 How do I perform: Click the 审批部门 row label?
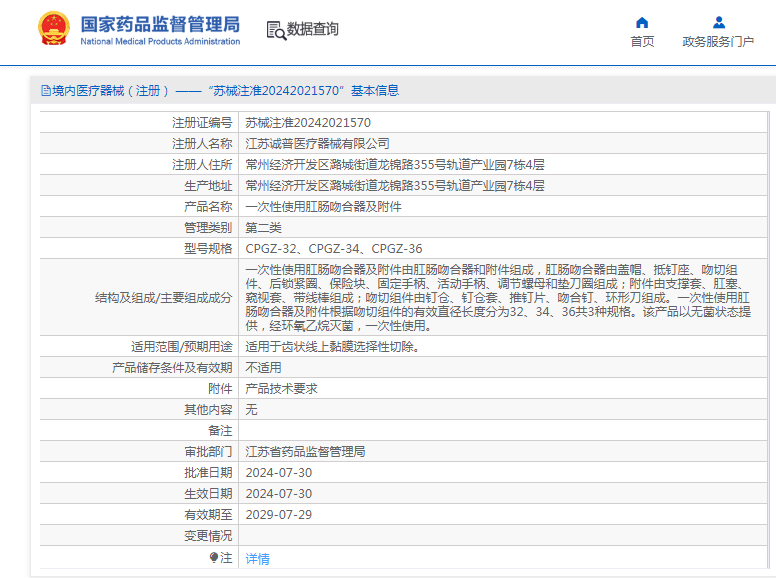(x=208, y=452)
